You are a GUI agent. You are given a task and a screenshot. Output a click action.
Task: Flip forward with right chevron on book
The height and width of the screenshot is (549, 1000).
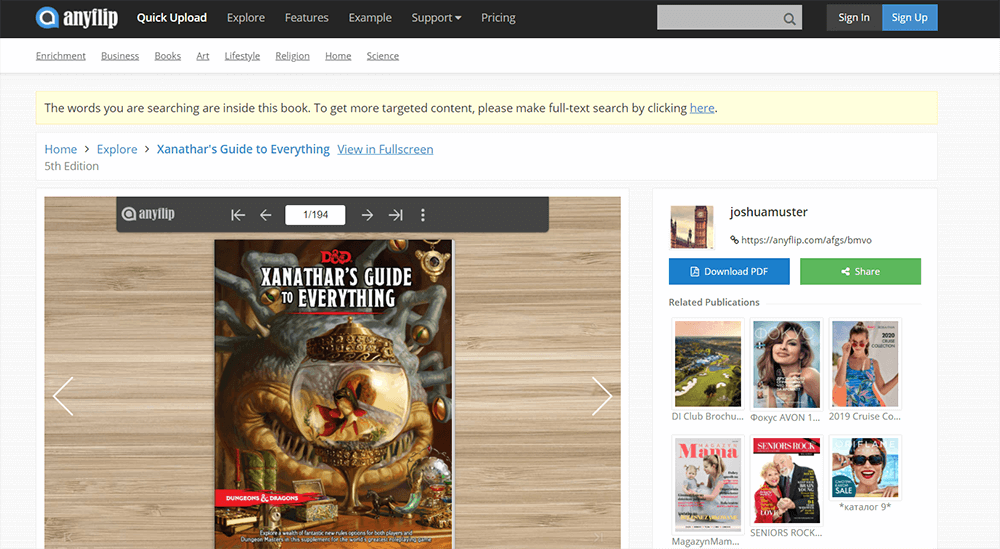tap(601, 396)
